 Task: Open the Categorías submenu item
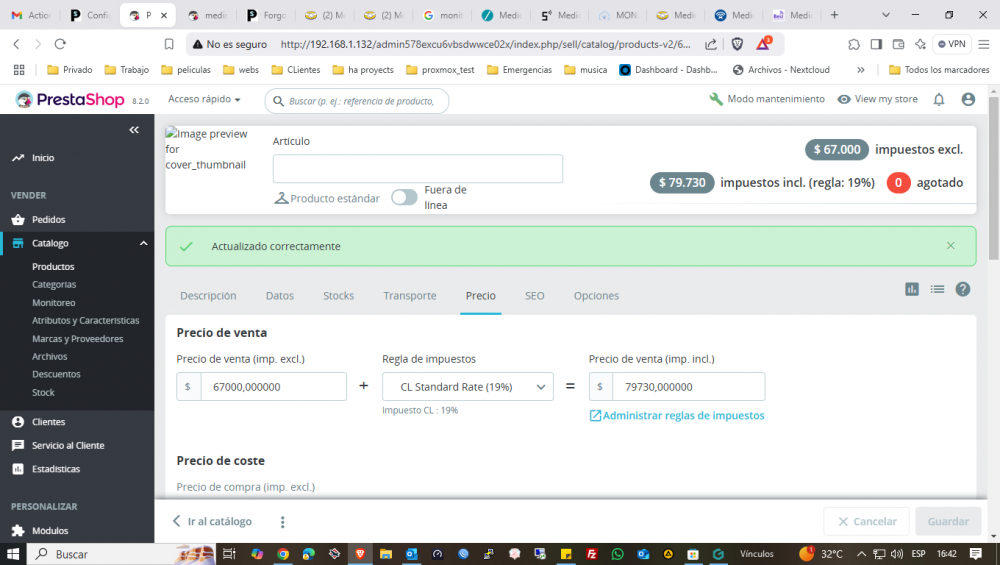(x=54, y=284)
